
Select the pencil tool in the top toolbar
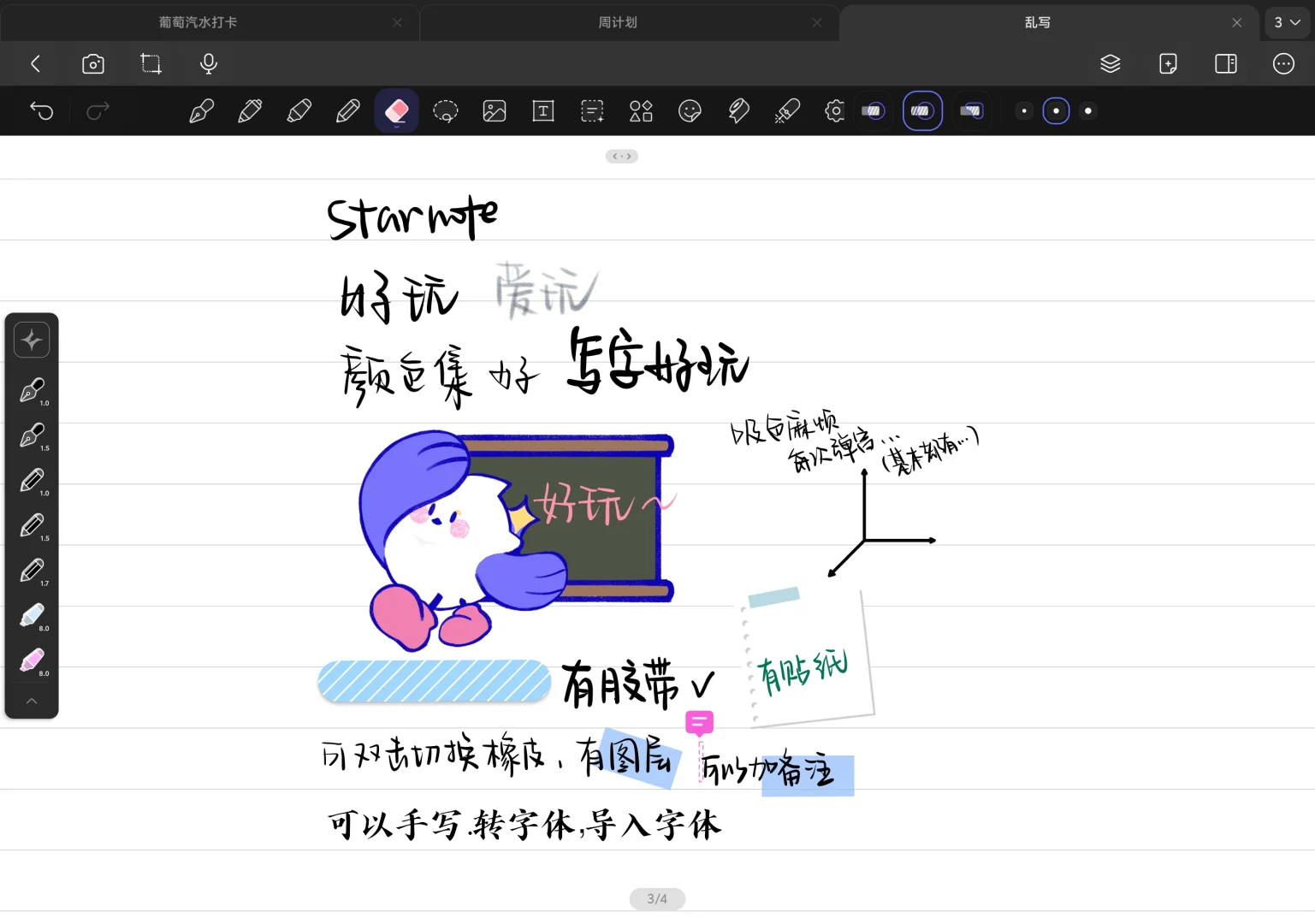click(347, 110)
